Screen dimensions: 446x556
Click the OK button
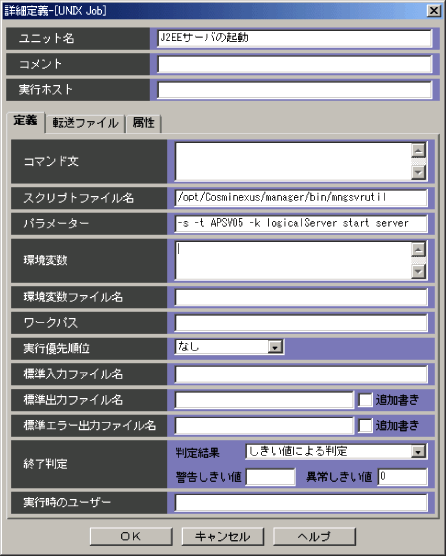(x=131, y=536)
